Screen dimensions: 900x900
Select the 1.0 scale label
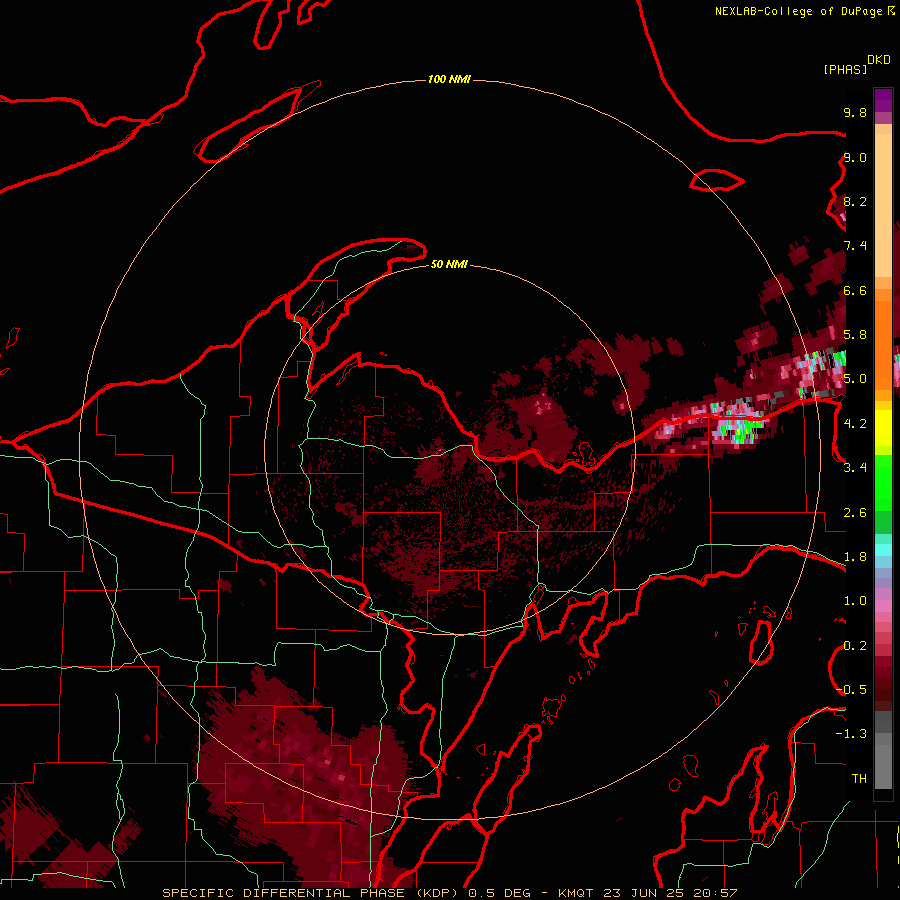[x=855, y=601]
